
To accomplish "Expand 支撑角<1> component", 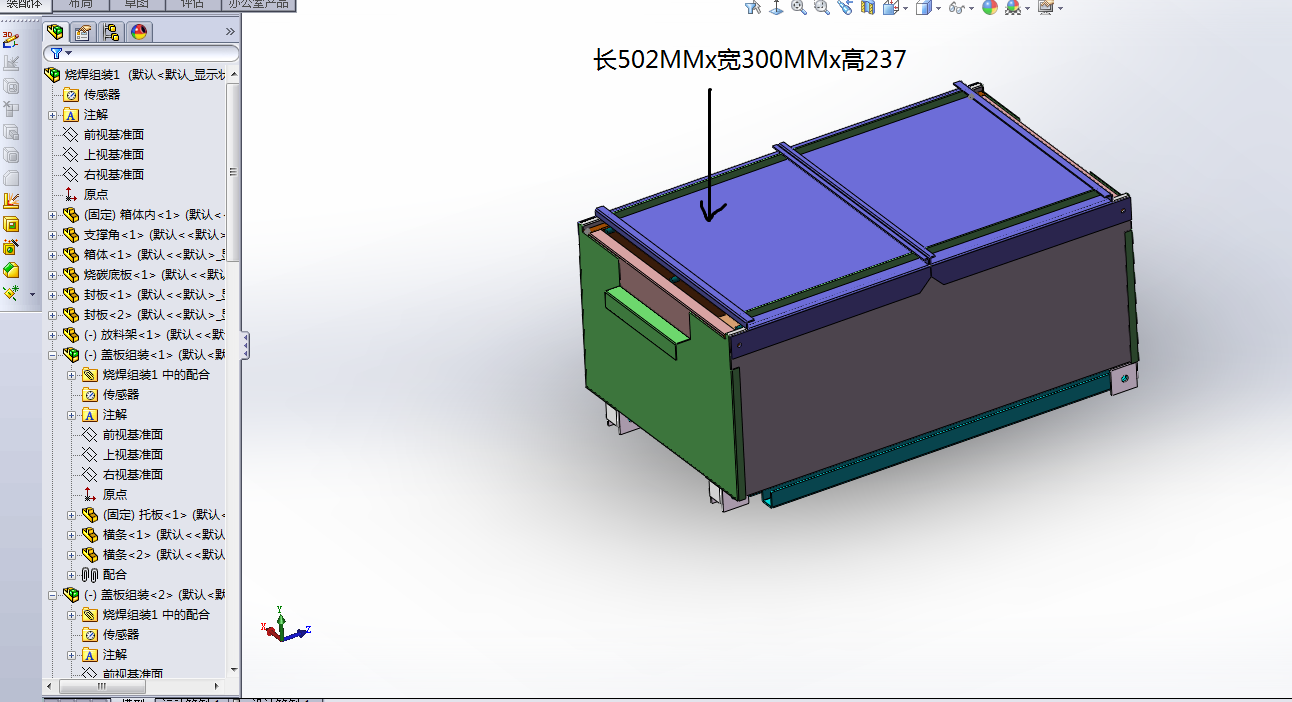I will point(53,235).
